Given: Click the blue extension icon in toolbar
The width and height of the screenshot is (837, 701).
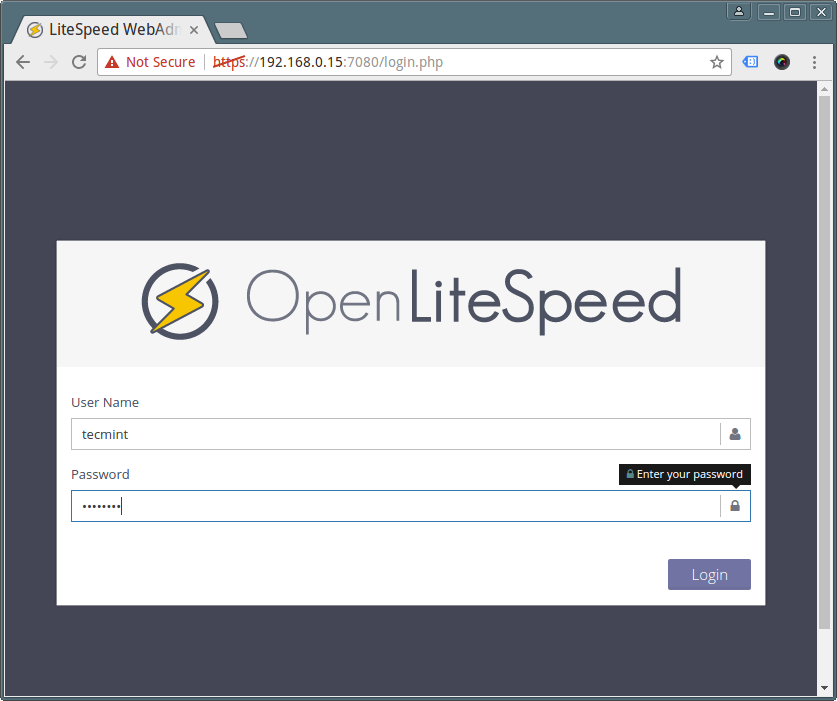Looking at the screenshot, I should pyautogui.click(x=750, y=62).
